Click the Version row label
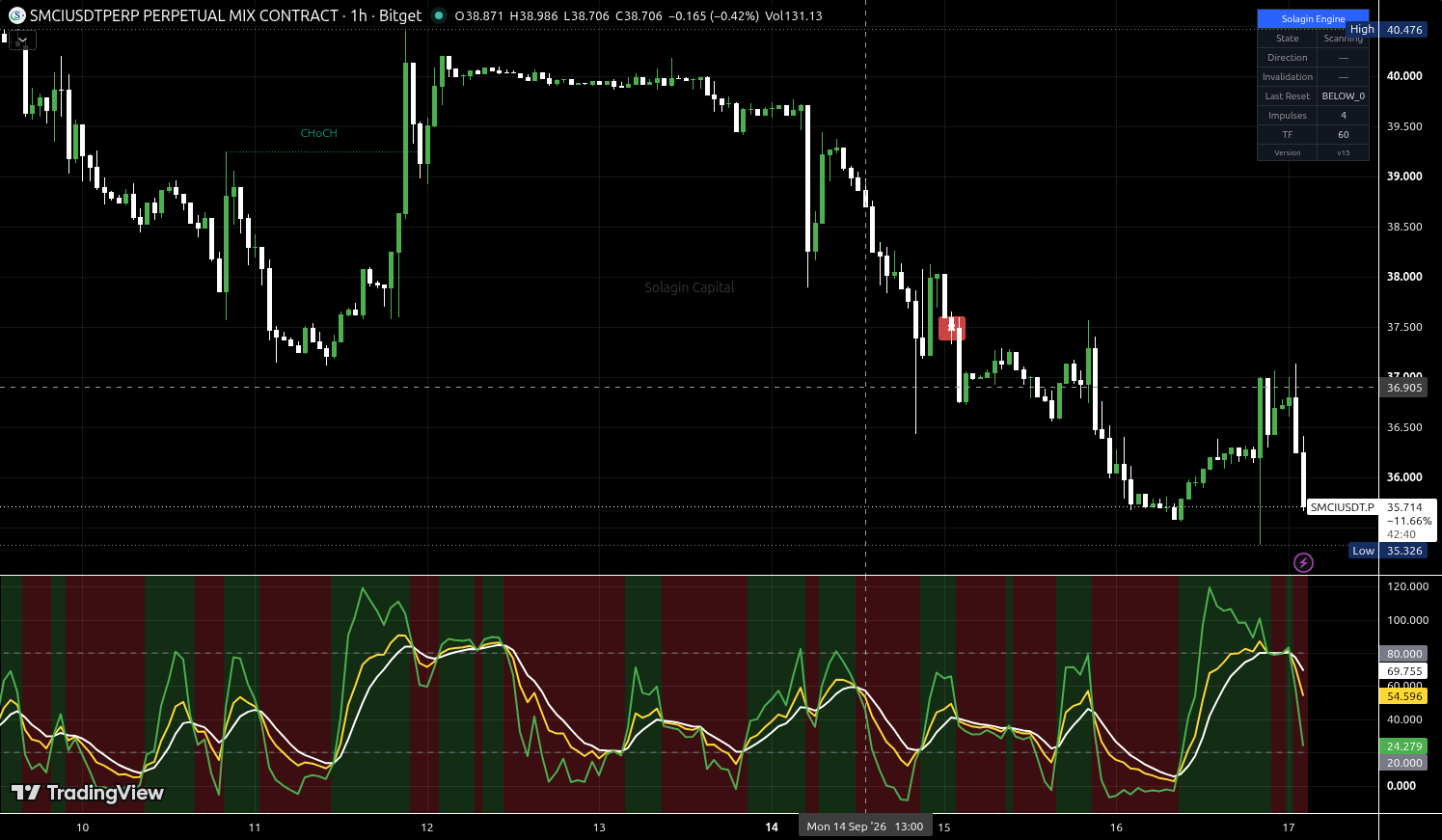This screenshot has width=1442, height=840. point(1288,152)
